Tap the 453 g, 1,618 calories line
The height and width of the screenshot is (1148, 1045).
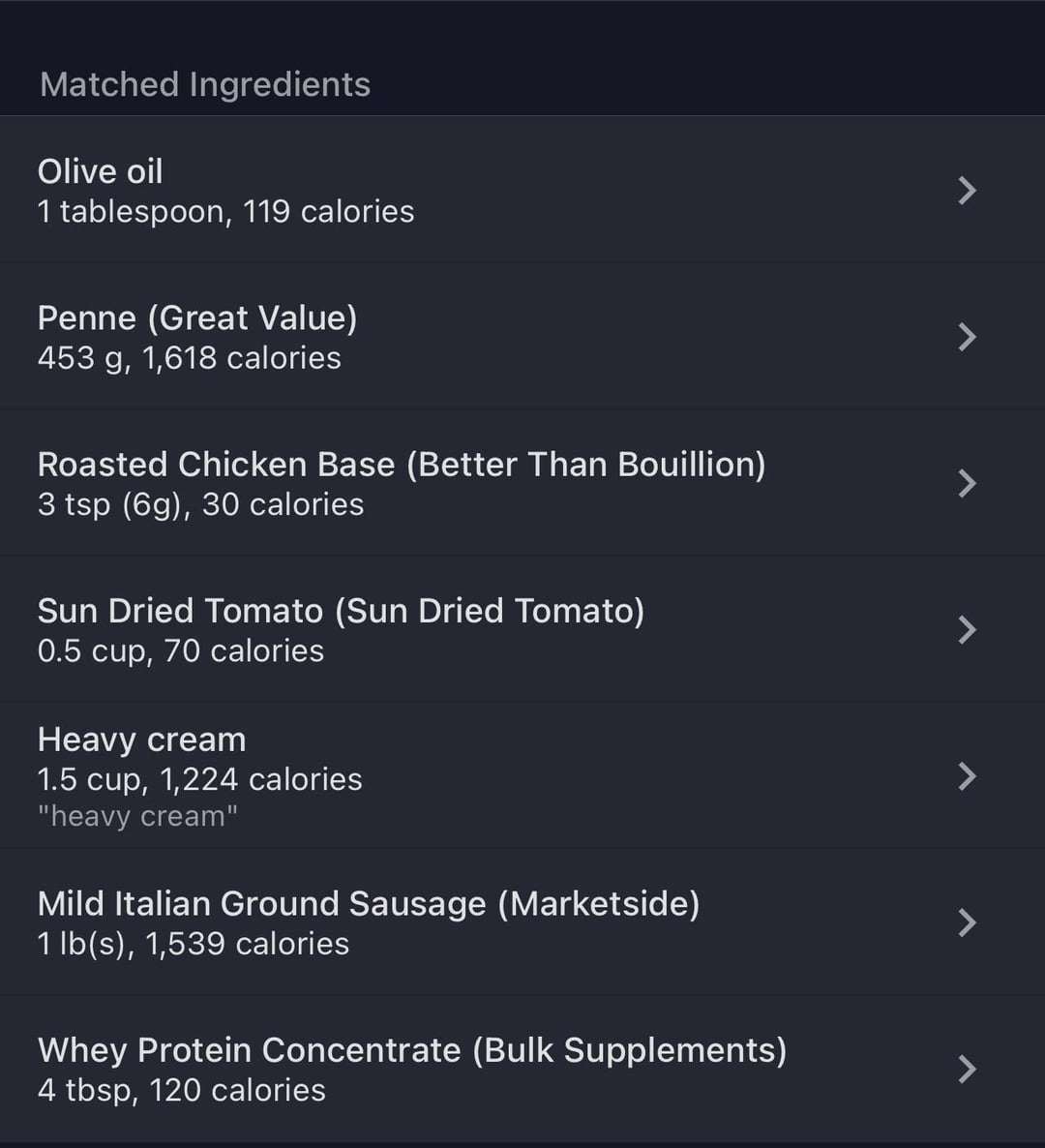tap(190, 358)
